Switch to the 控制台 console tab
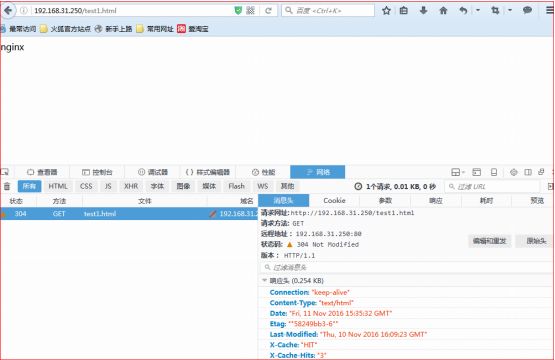555x360 pixels. click(x=97, y=172)
